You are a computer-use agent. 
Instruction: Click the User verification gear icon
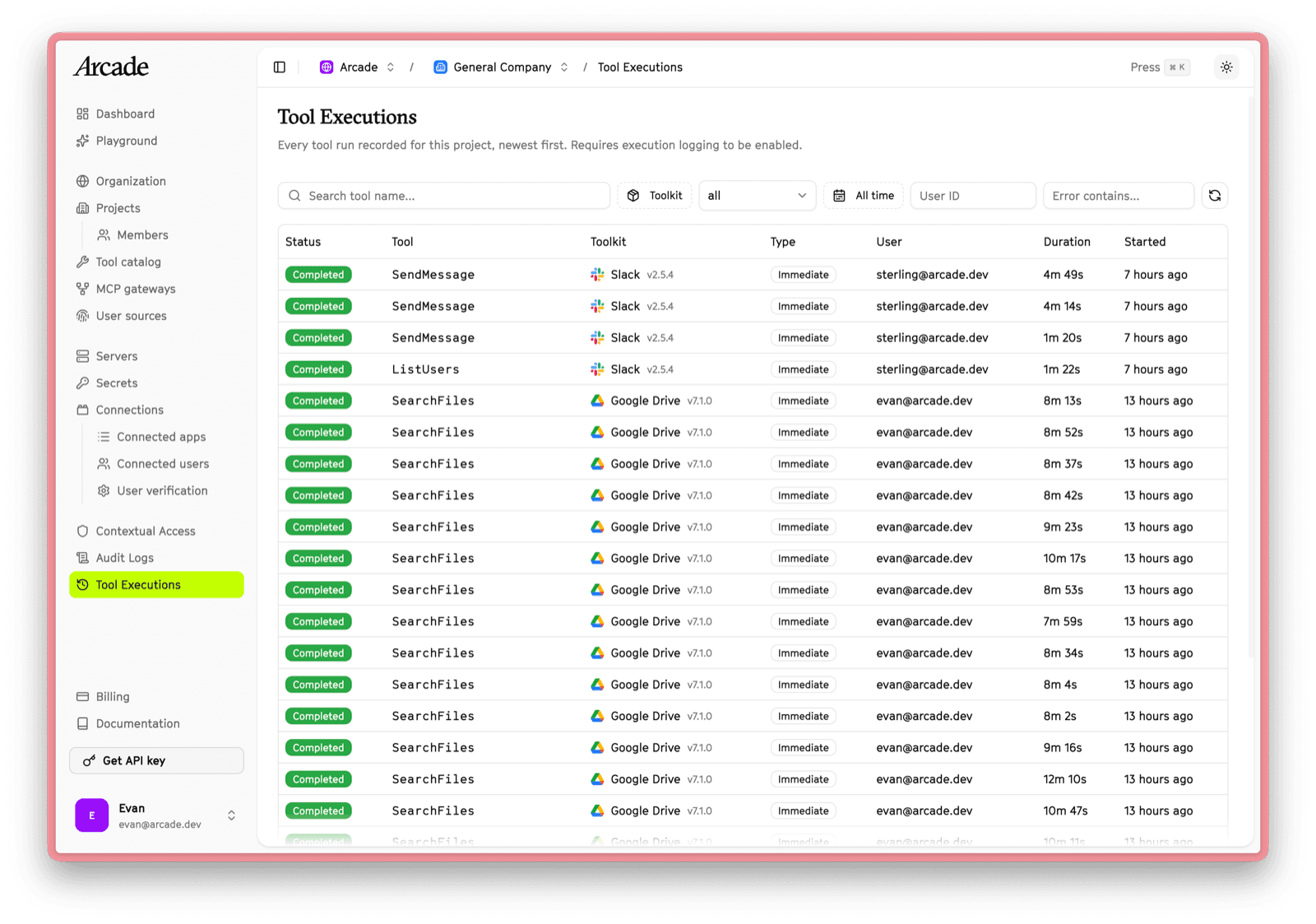104,490
